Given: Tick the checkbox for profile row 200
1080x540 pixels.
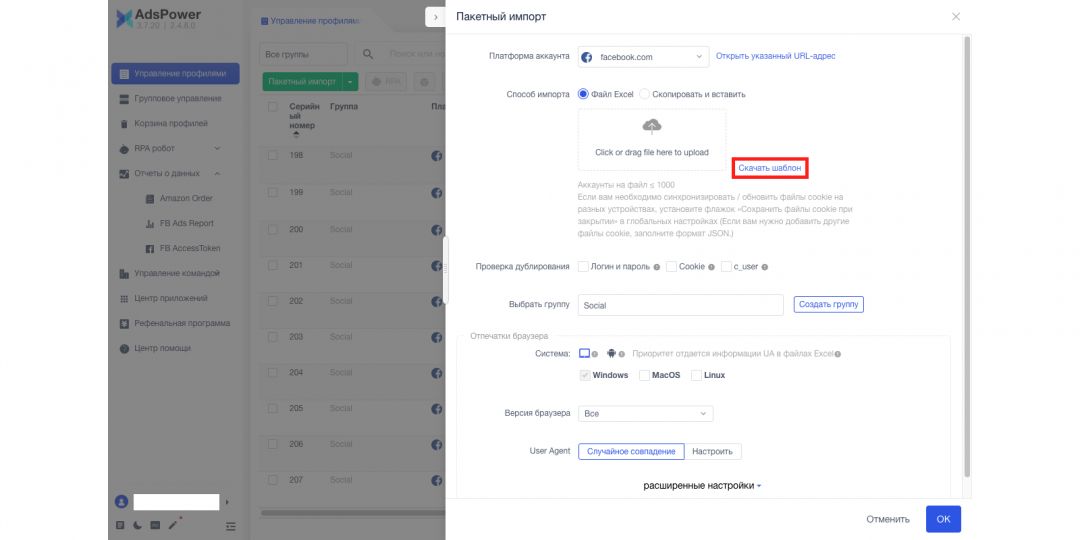Looking at the screenshot, I should coord(273,229).
